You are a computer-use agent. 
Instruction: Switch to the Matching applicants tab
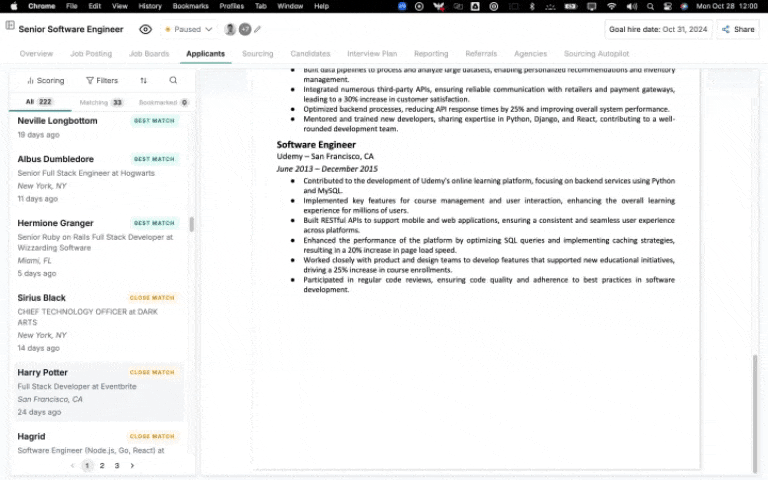click(x=101, y=102)
